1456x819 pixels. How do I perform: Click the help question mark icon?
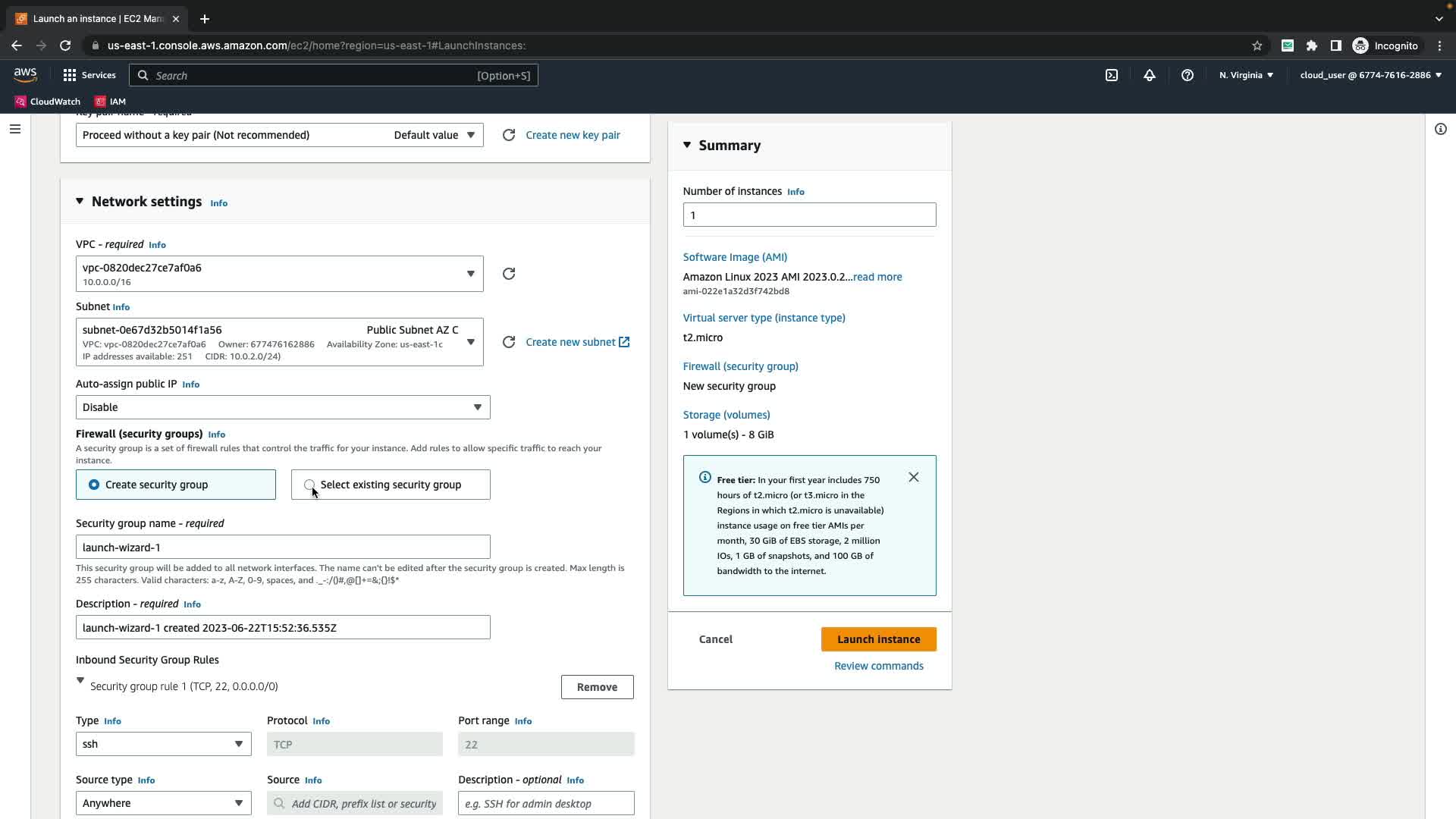point(1188,75)
